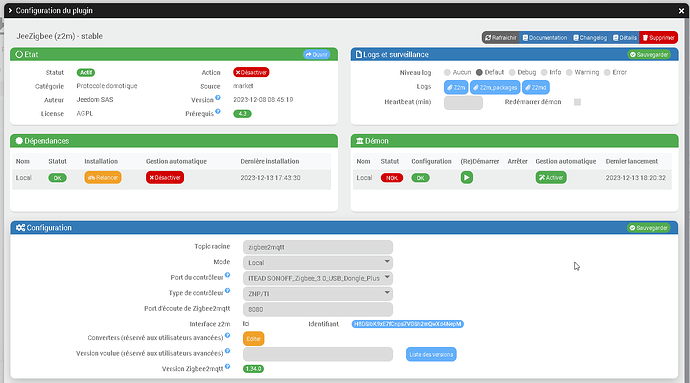The image size is (690, 383).
Task: Open the Type de contrôleur dropdown
Action: pyautogui.click(x=318, y=294)
